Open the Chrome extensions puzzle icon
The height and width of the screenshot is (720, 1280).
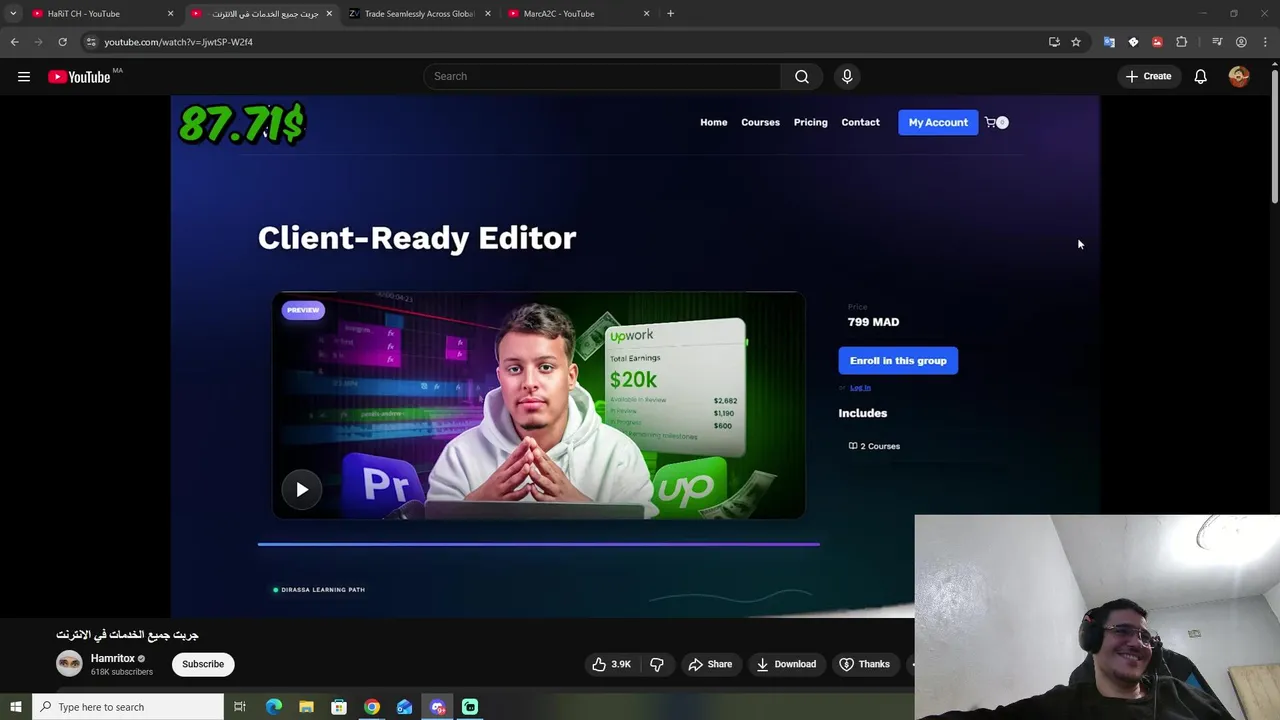[x=1181, y=42]
